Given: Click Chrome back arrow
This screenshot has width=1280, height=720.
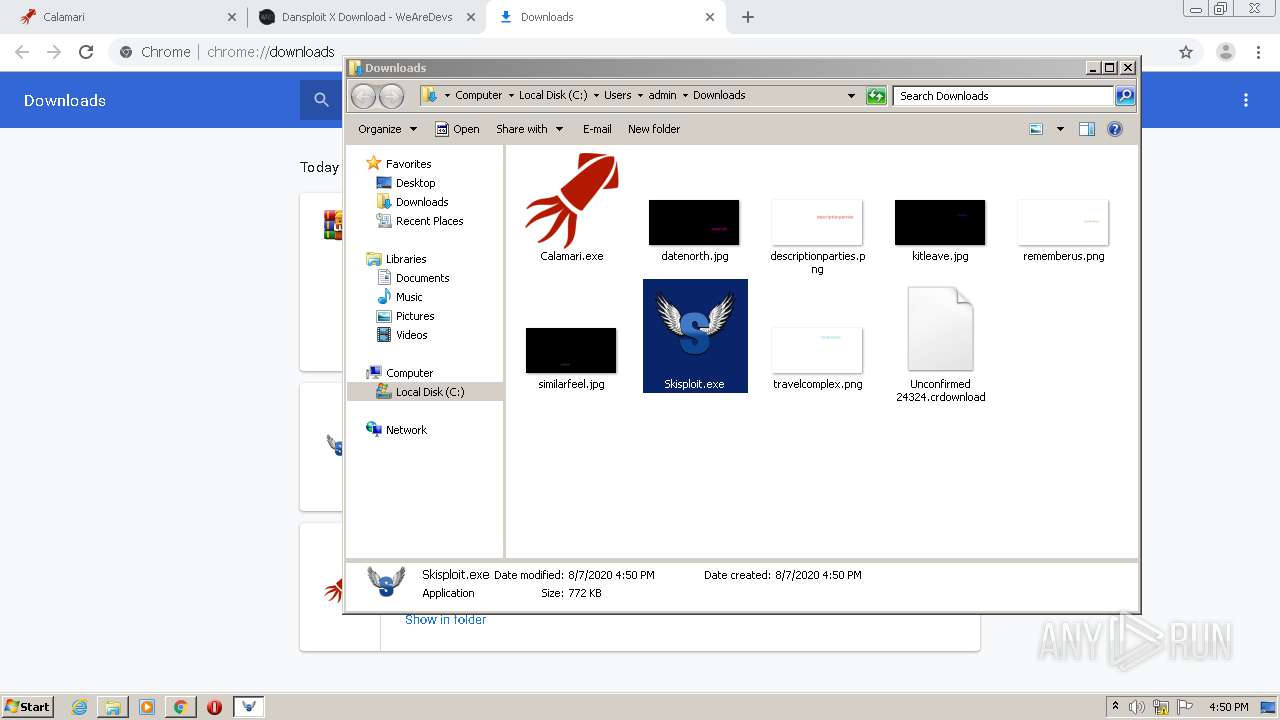Looking at the screenshot, I should (x=22, y=52).
